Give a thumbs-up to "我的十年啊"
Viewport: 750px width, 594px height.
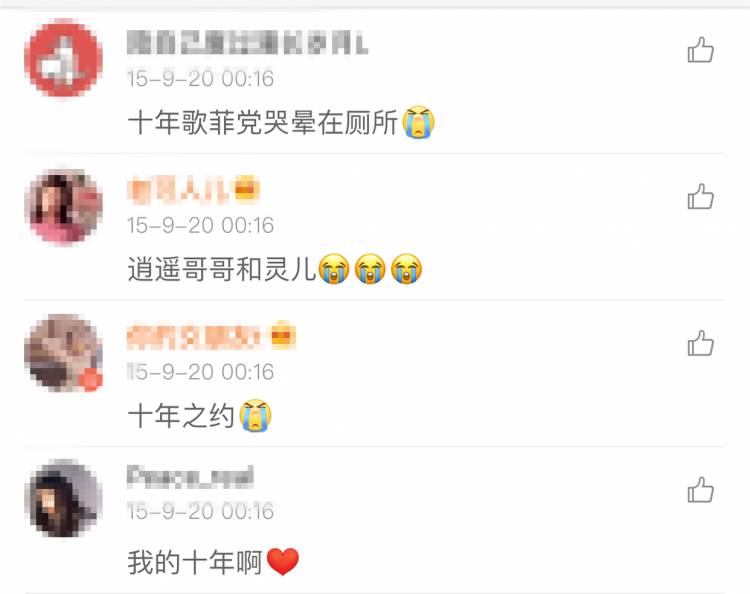(700, 490)
